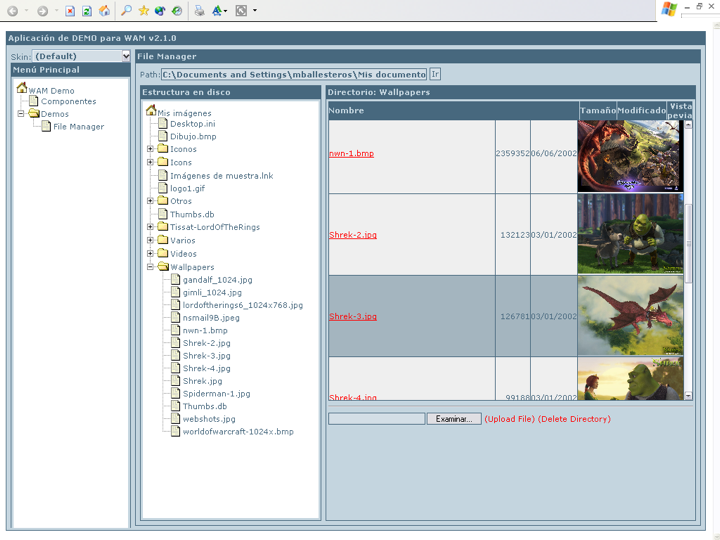Click the Path input field
This screenshot has width=720, height=540.
pyautogui.click(x=294, y=74)
